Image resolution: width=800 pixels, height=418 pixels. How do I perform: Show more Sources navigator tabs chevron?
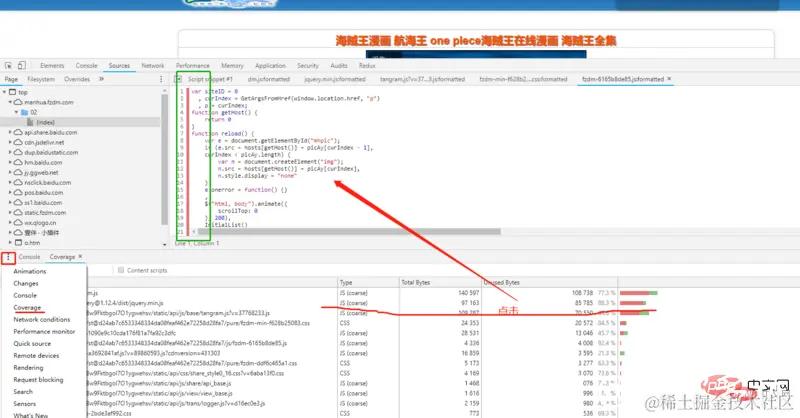pos(101,79)
